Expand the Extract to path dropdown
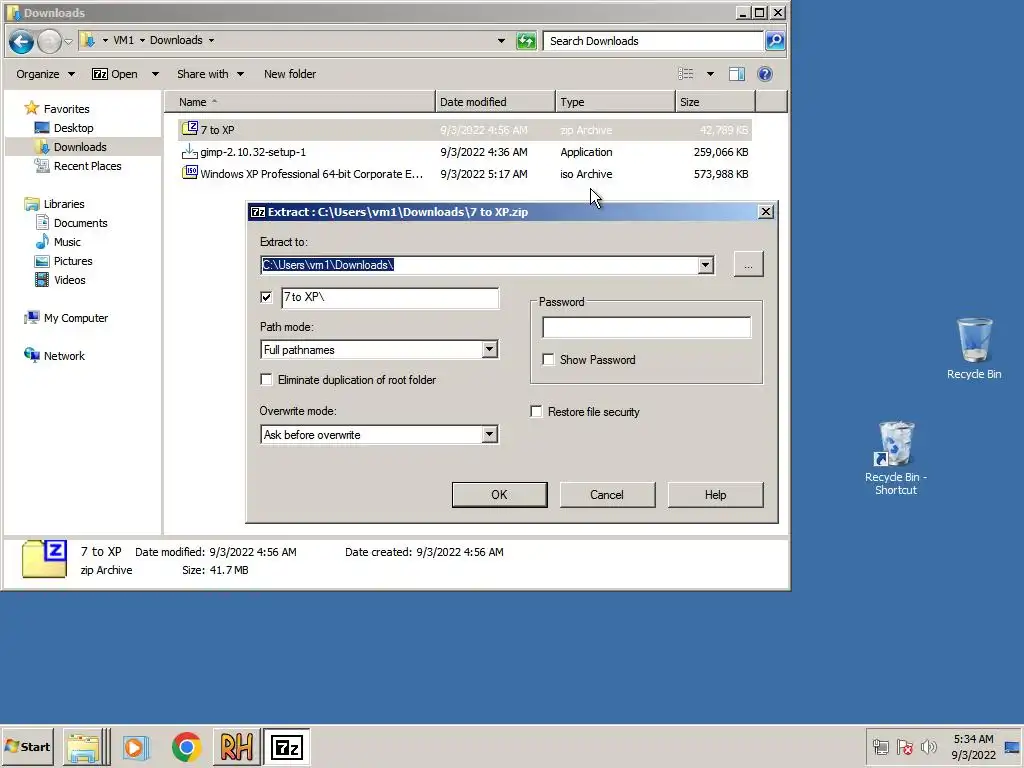This screenshot has height=768, width=1024. point(705,265)
